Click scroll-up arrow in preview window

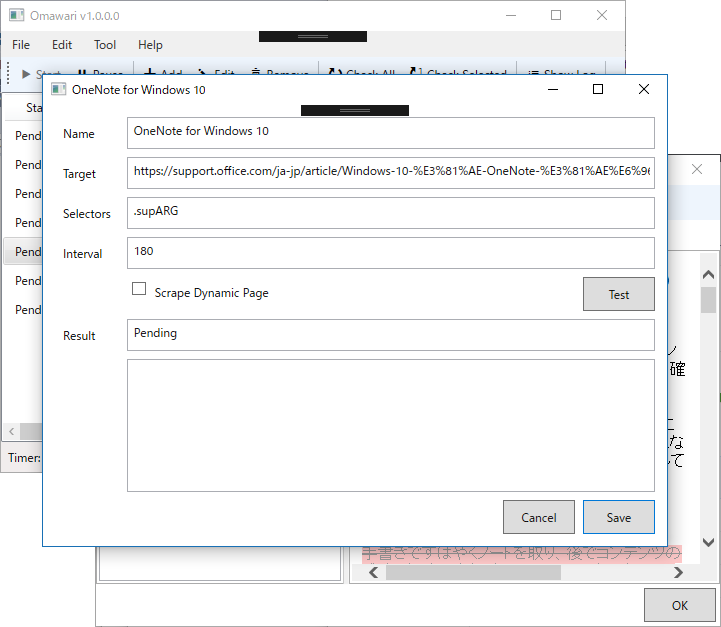pos(708,275)
